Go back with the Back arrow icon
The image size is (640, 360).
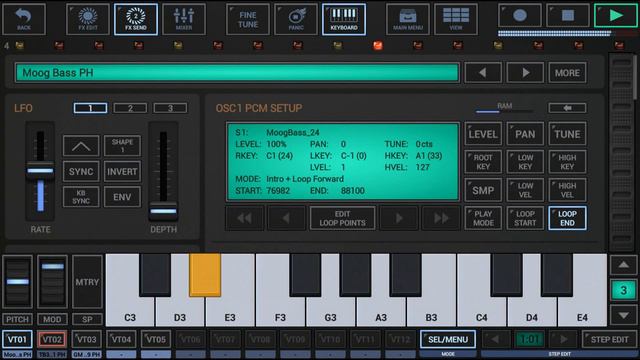click(24, 19)
